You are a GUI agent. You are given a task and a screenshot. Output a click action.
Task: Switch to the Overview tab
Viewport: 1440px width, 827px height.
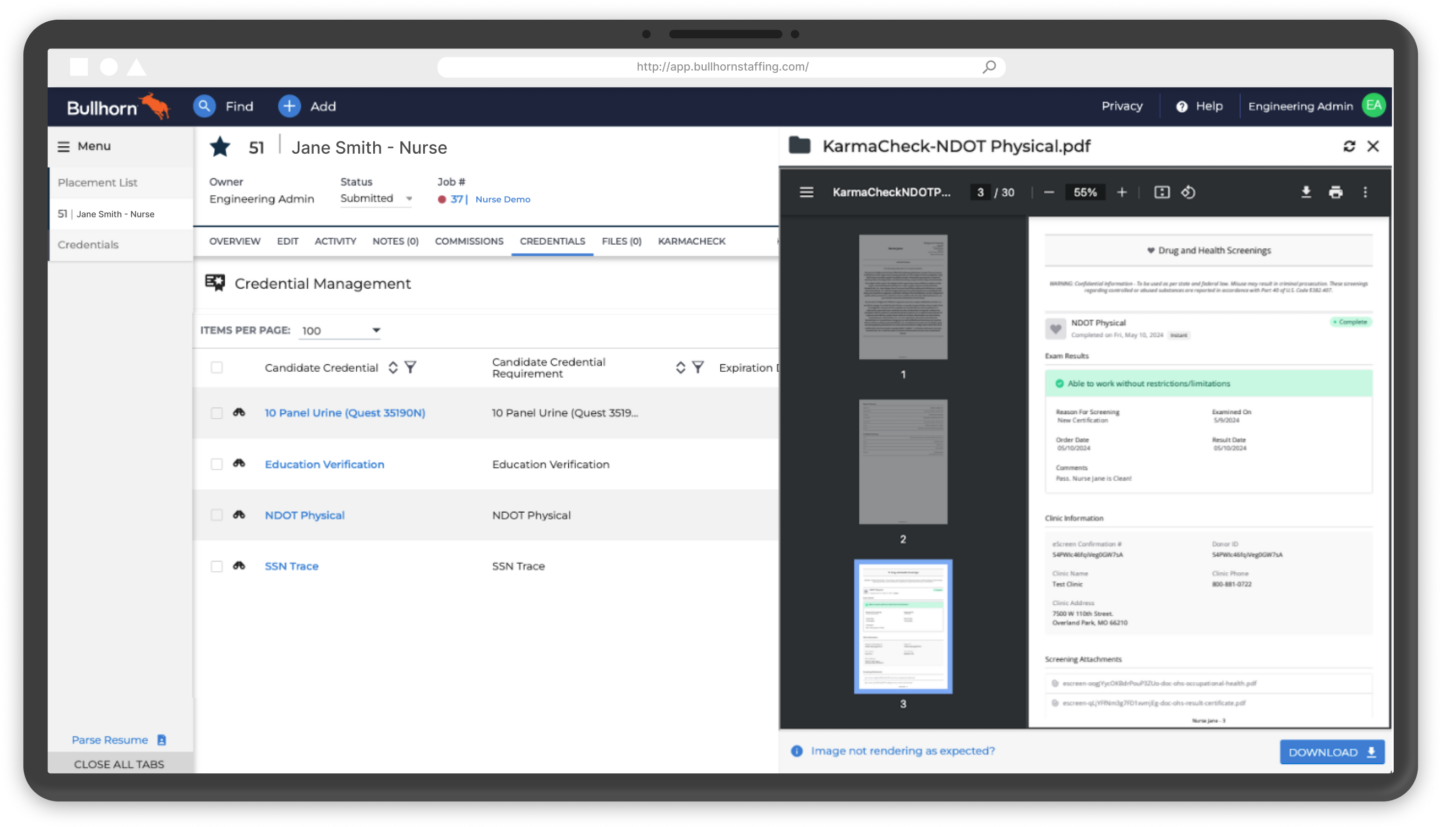[235, 241]
